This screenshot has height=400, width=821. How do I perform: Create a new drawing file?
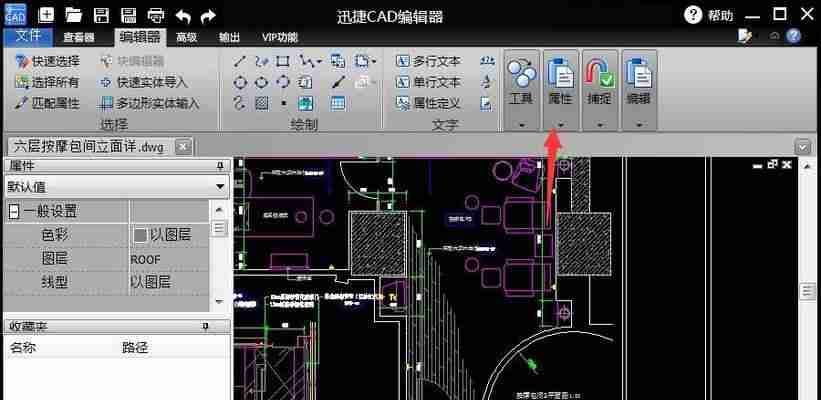[x=47, y=15]
